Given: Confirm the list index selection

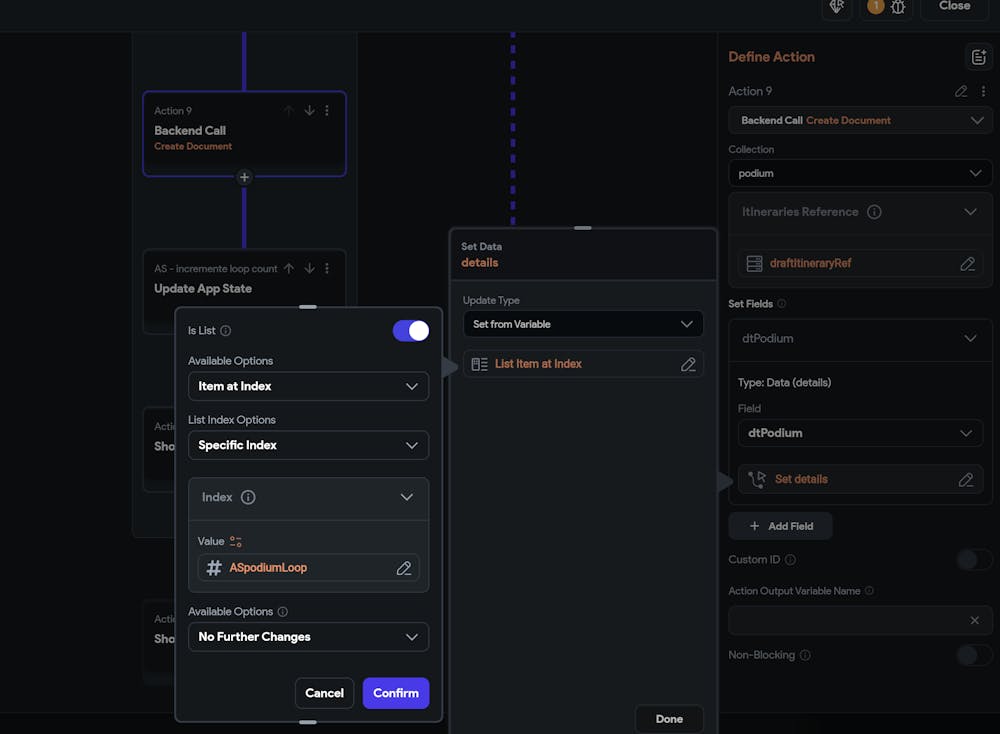Looking at the screenshot, I should pyautogui.click(x=396, y=693).
